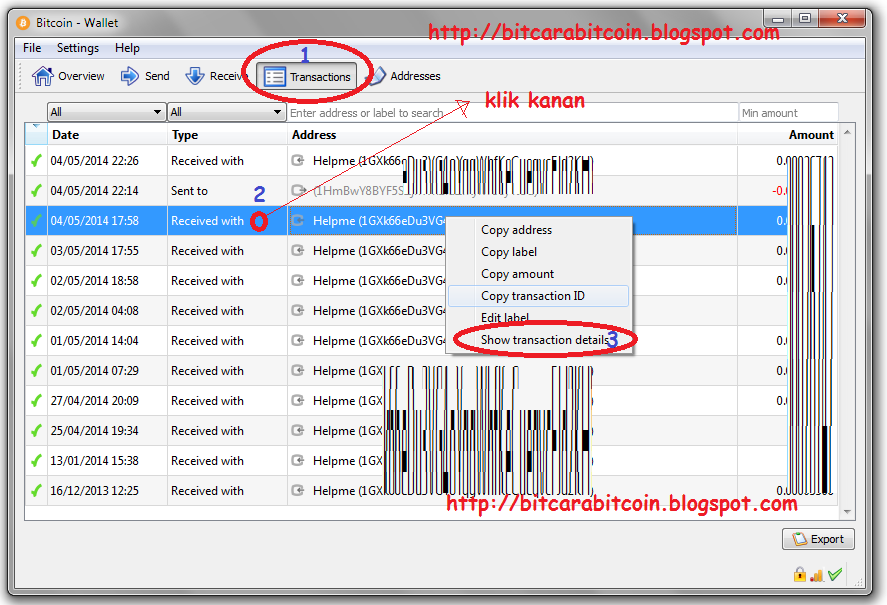Click the Export button
887x605 pixels.
[818, 539]
